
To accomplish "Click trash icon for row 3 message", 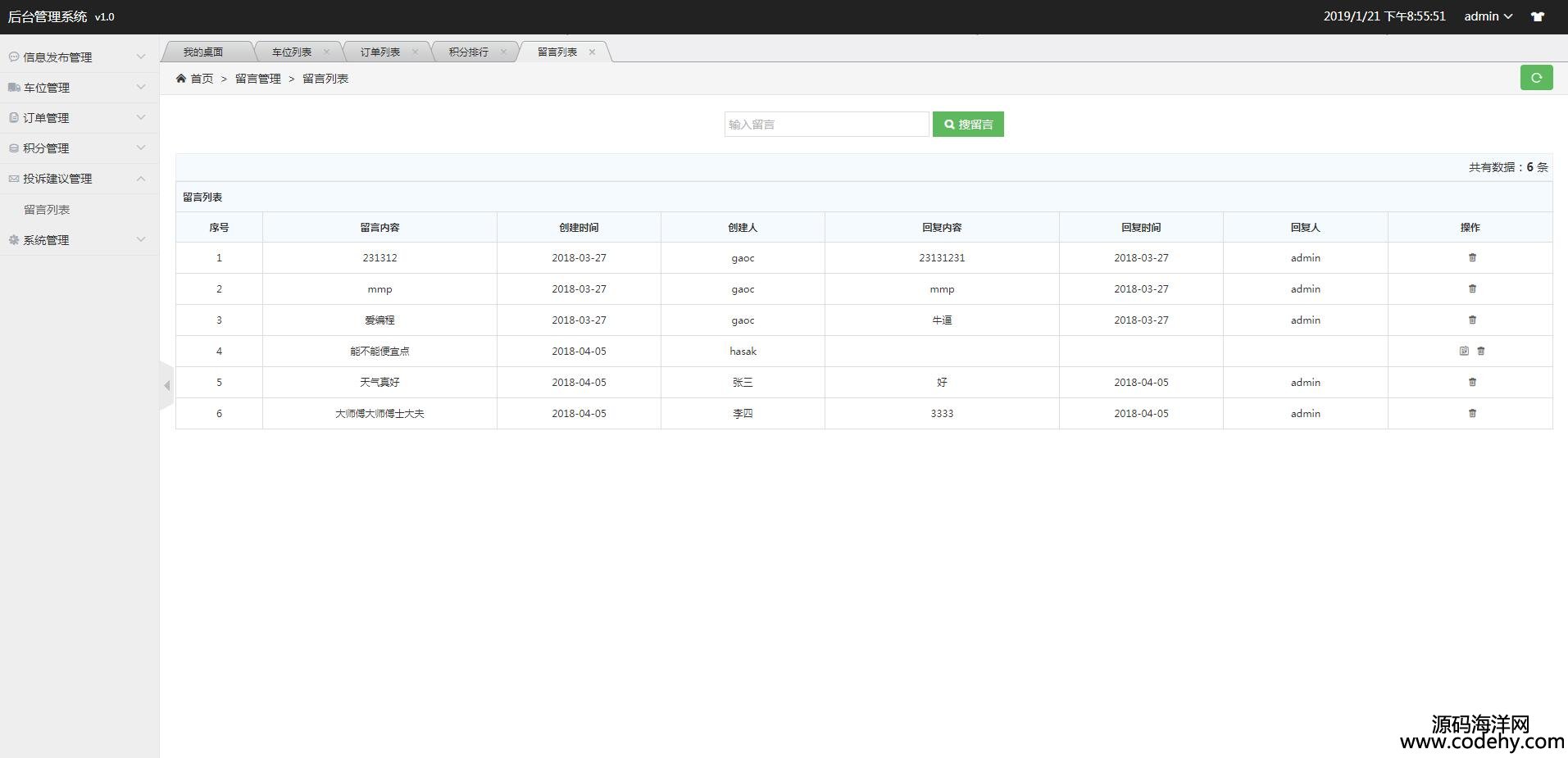I will click(x=1472, y=320).
